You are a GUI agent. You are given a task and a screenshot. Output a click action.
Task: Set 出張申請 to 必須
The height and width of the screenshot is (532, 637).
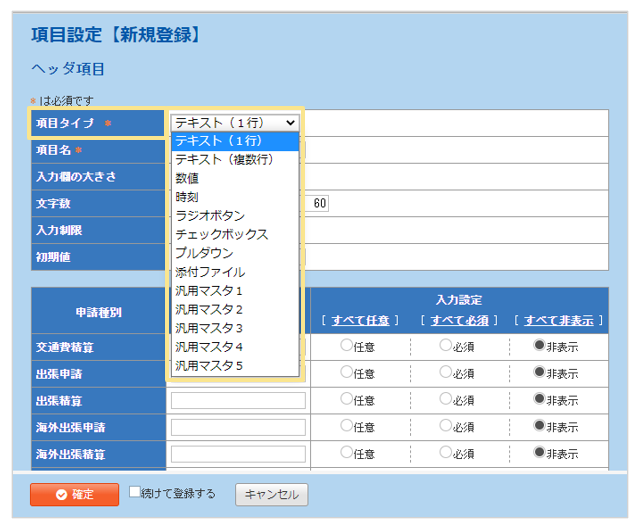446,372
